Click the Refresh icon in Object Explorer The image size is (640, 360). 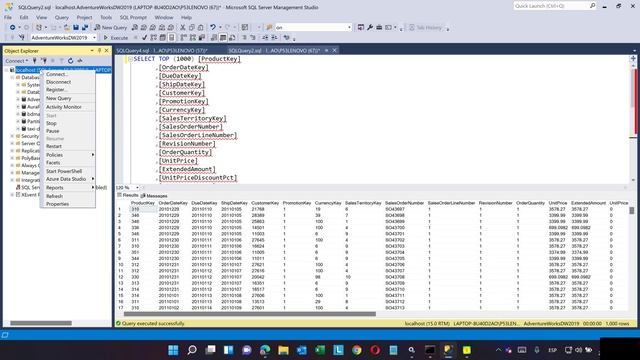[x=71, y=60]
